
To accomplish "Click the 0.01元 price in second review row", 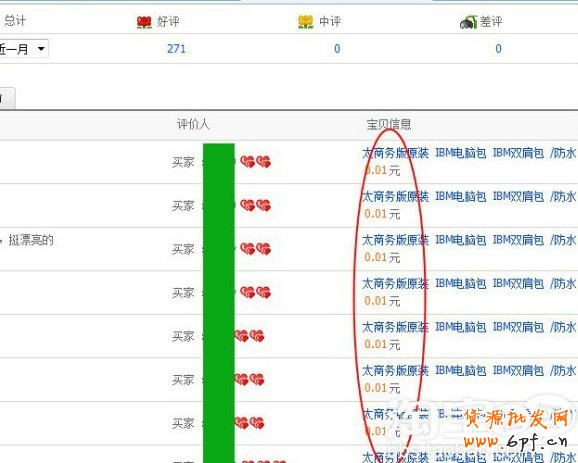I will tap(382, 214).
